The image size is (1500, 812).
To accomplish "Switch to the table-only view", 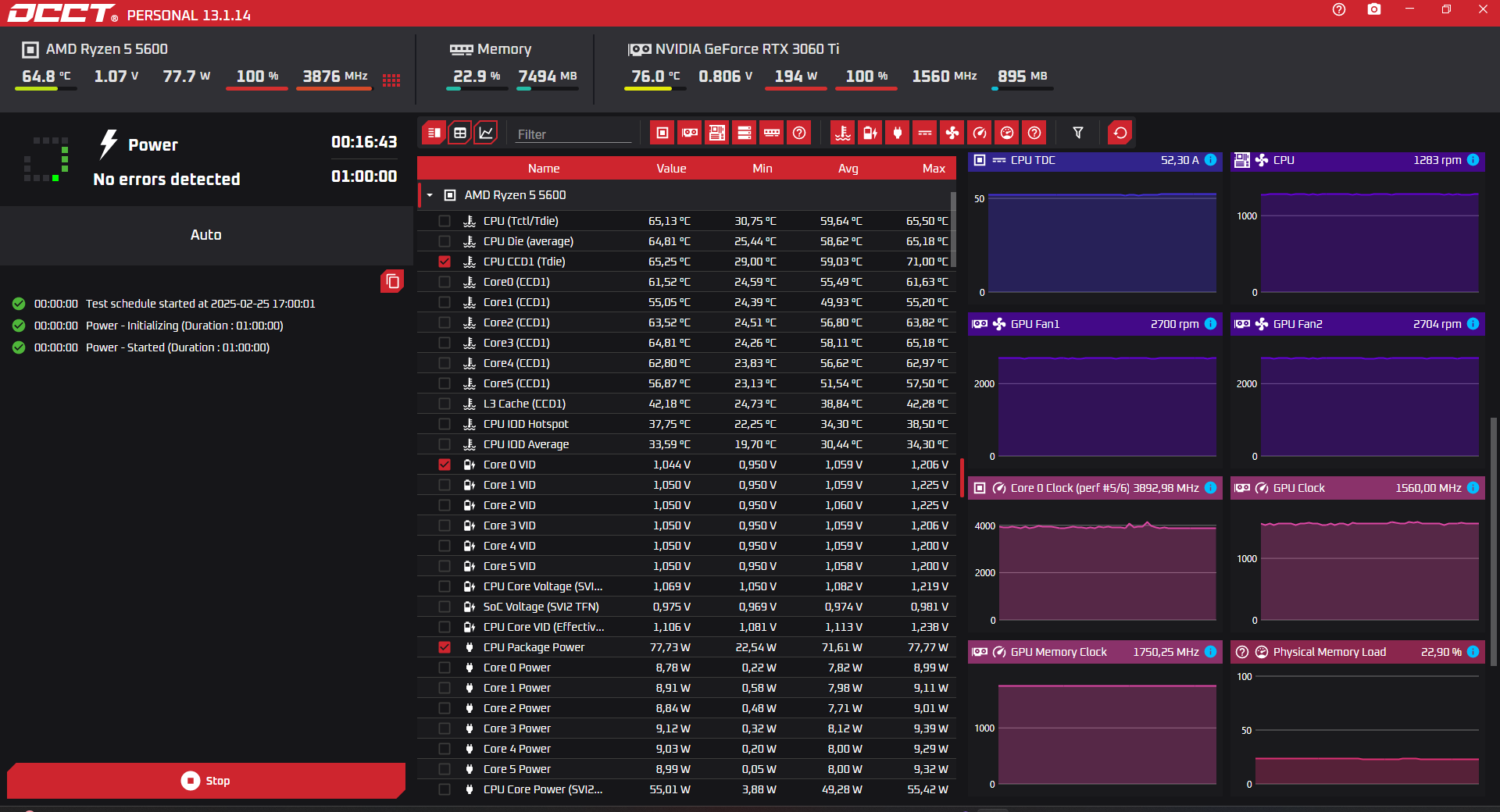I will 460,133.
